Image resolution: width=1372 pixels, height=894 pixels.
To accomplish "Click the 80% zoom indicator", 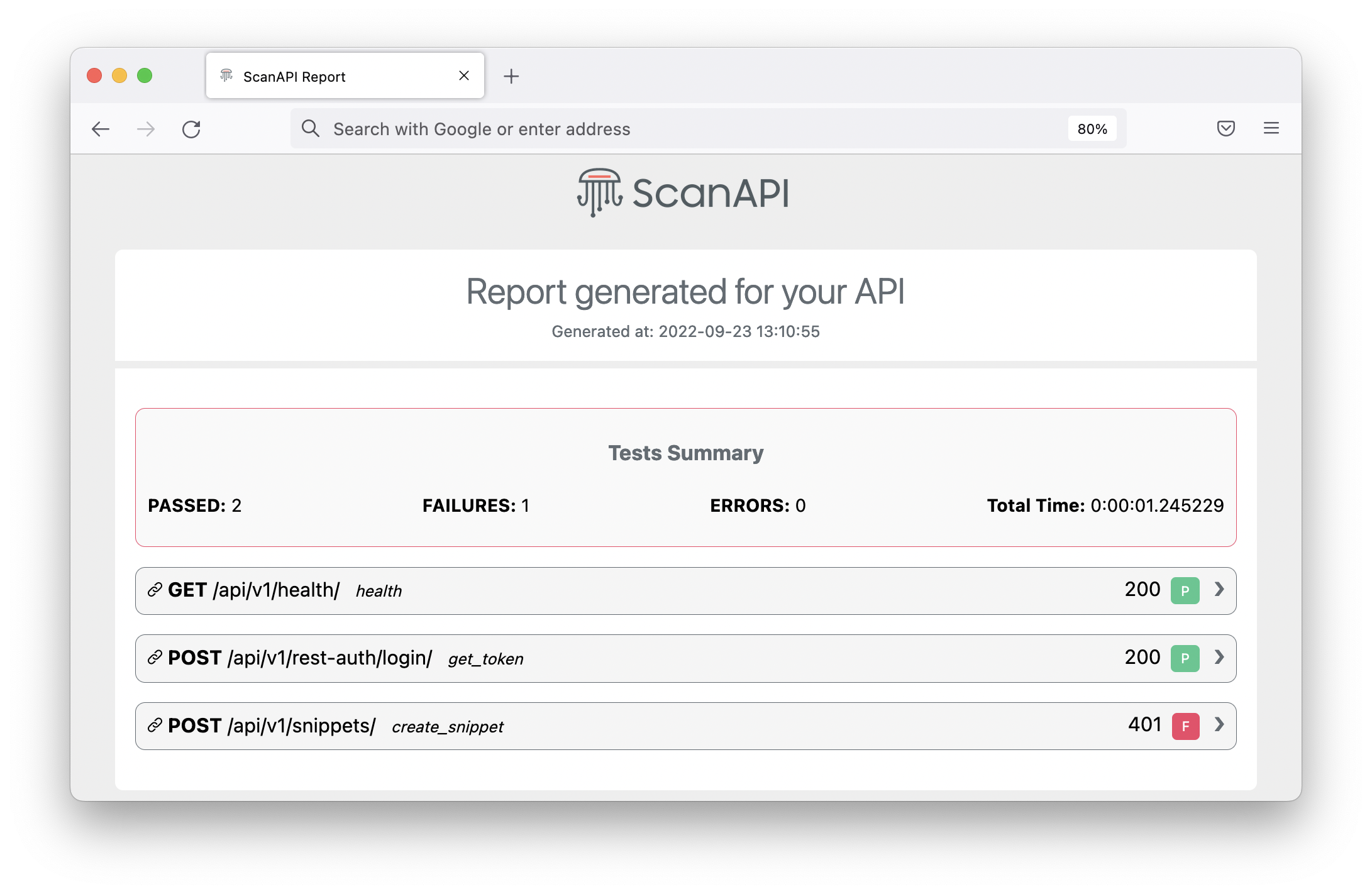I will (1092, 128).
